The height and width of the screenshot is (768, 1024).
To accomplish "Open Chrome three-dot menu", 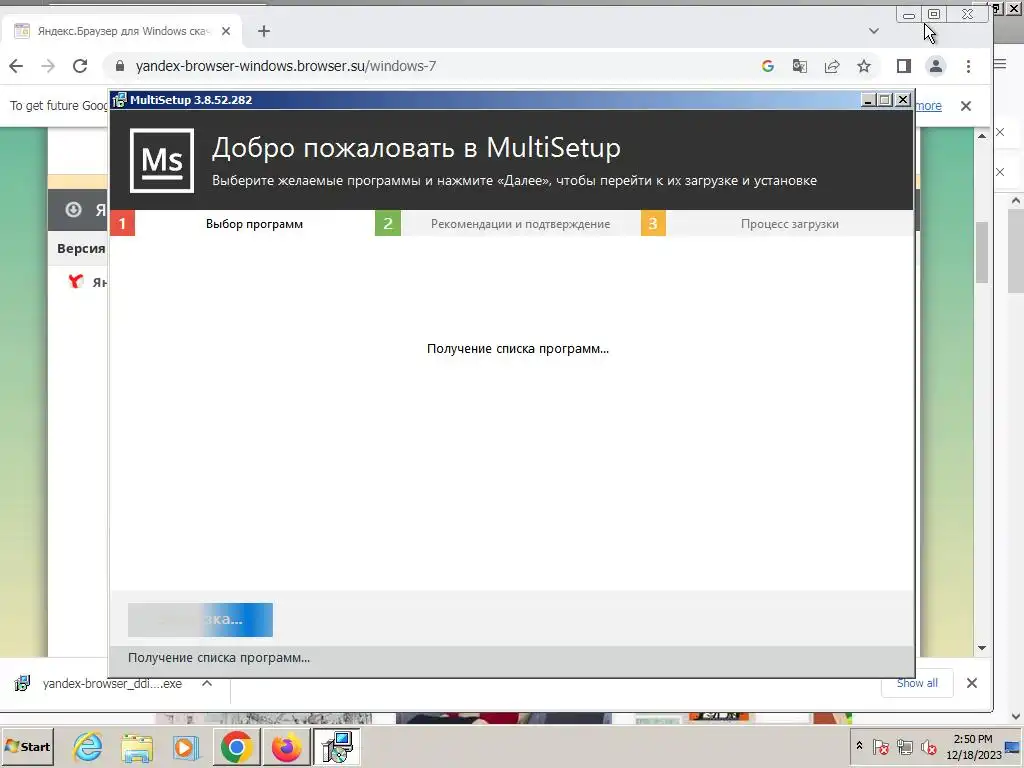I will point(968,66).
